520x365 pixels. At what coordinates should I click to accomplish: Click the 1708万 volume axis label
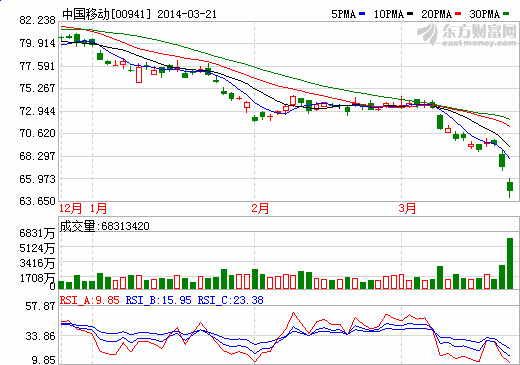coord(37,278)
